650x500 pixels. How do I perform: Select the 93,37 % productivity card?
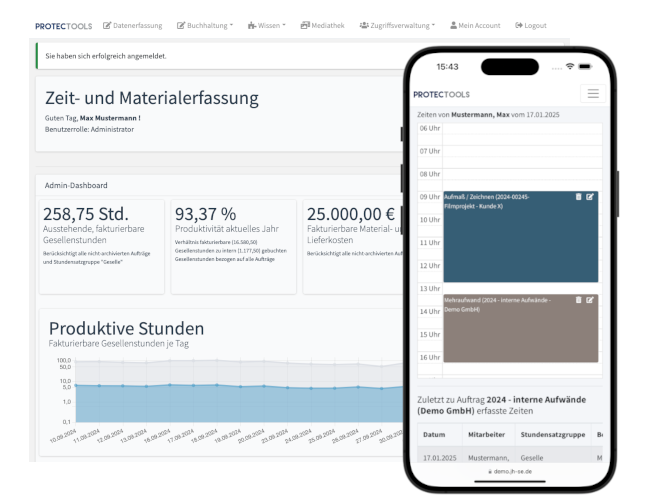click(x=233, y=246)
